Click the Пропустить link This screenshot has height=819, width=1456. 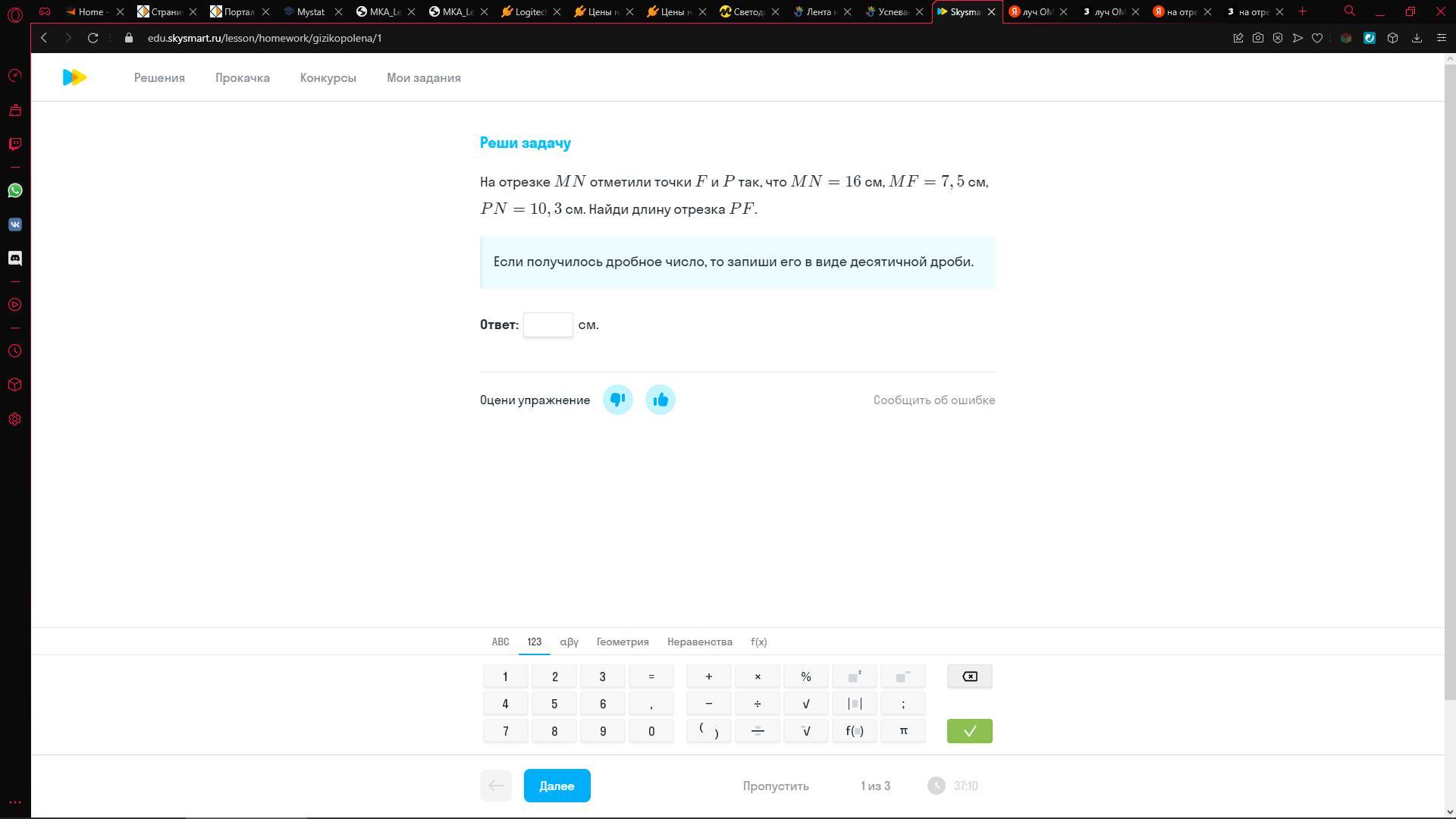tap(775, 786)
